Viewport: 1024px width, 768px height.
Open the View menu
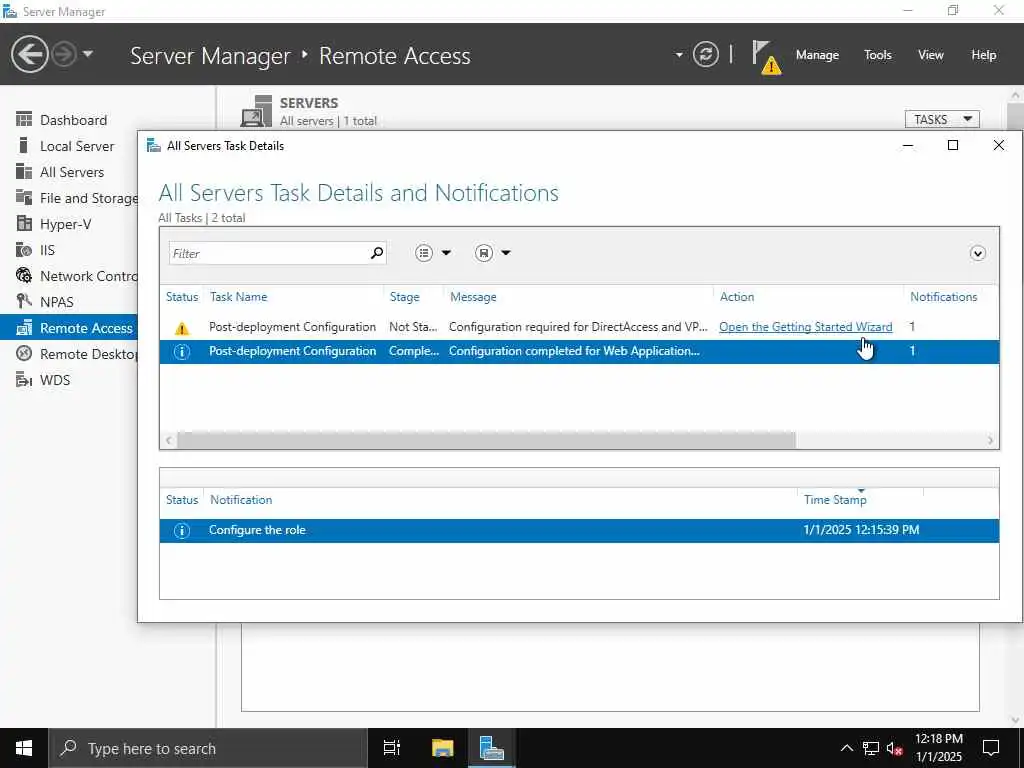[931, 55]
